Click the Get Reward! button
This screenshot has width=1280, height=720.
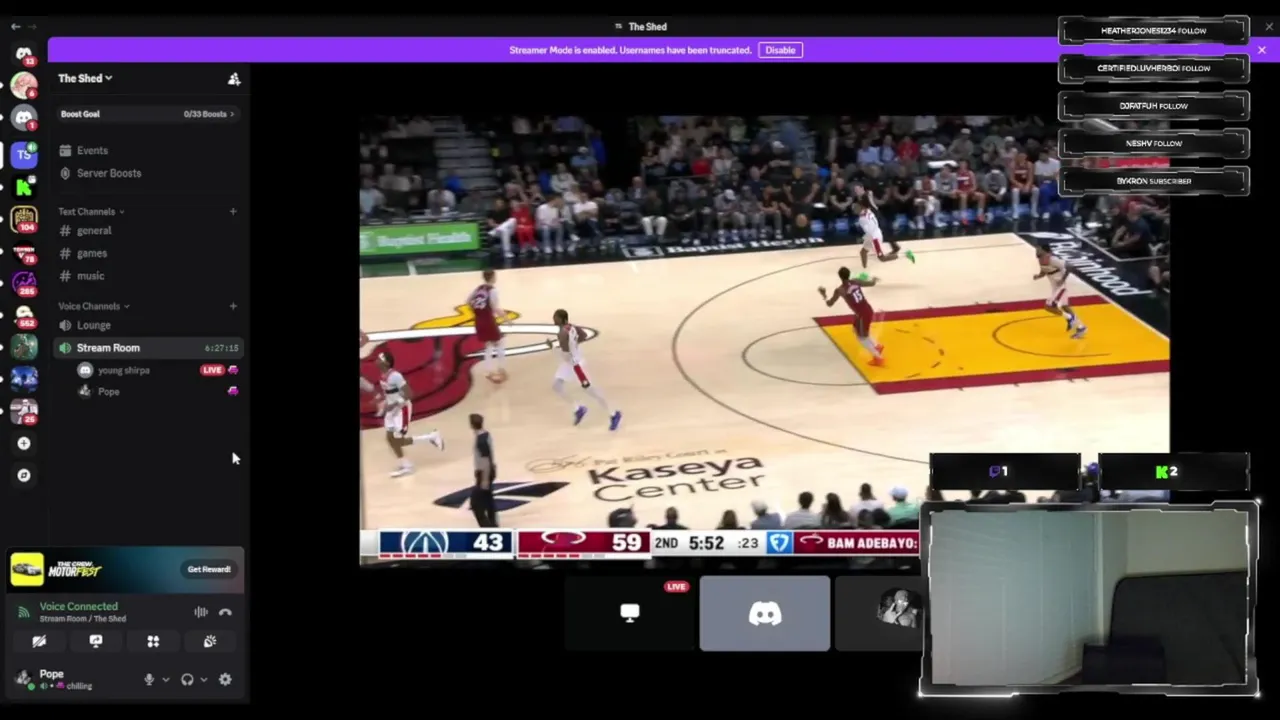point(209,569)
